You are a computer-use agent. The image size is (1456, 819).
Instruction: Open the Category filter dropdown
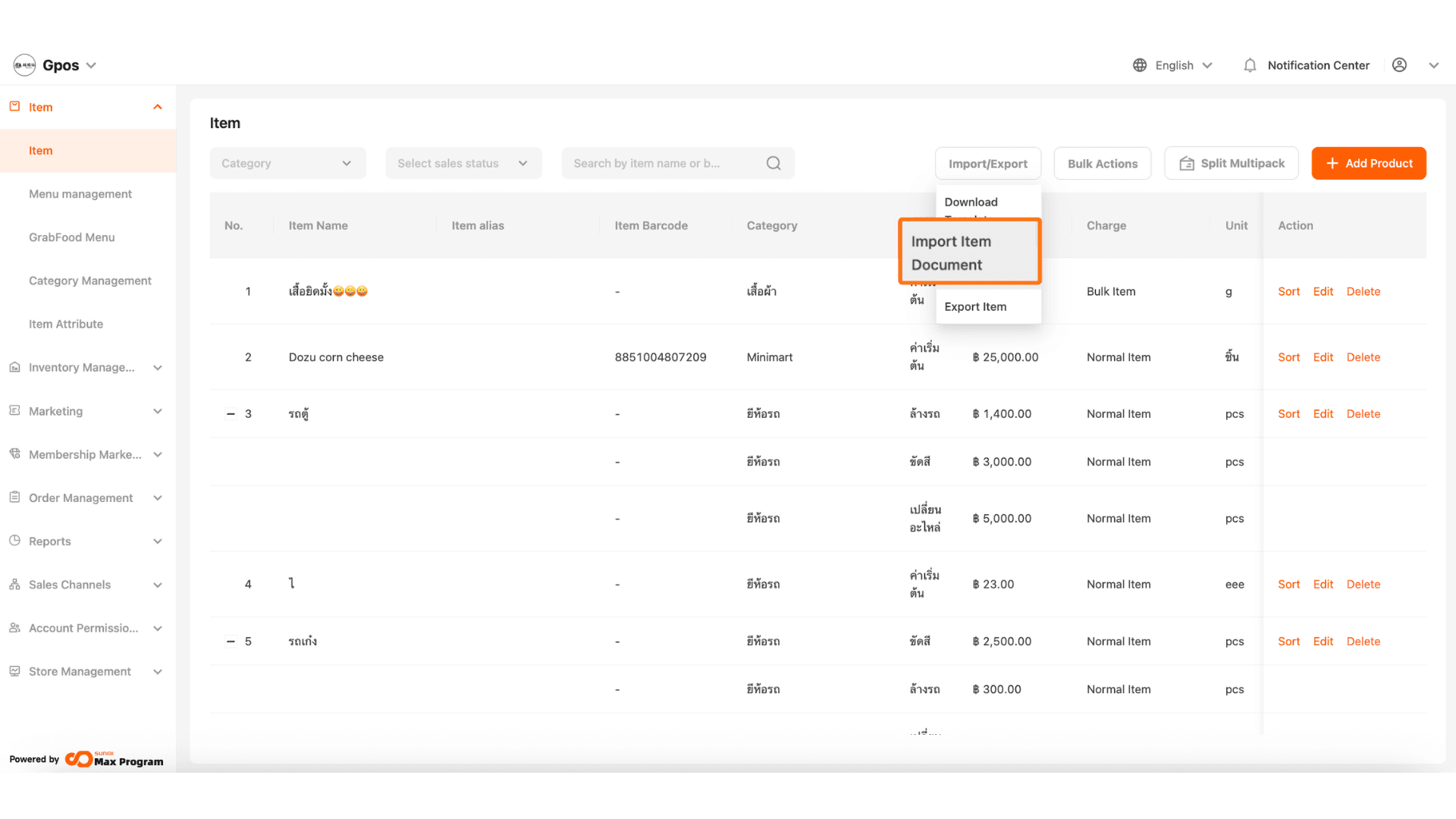click(287, 163)
